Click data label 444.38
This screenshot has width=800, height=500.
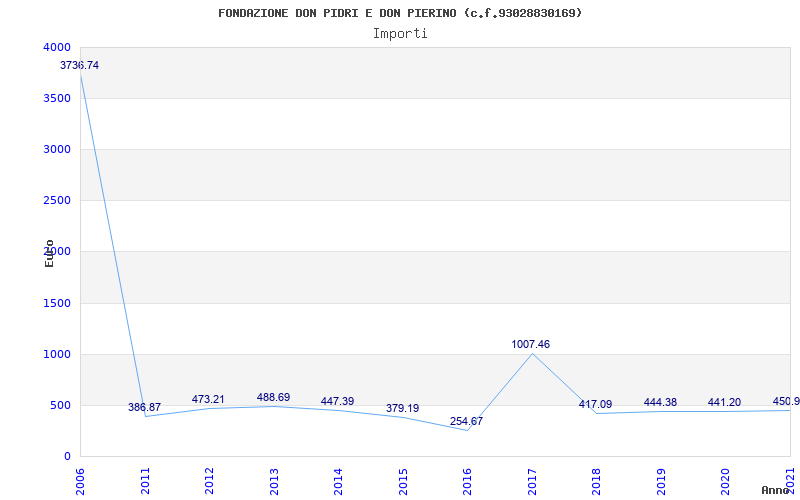[660, 402]
